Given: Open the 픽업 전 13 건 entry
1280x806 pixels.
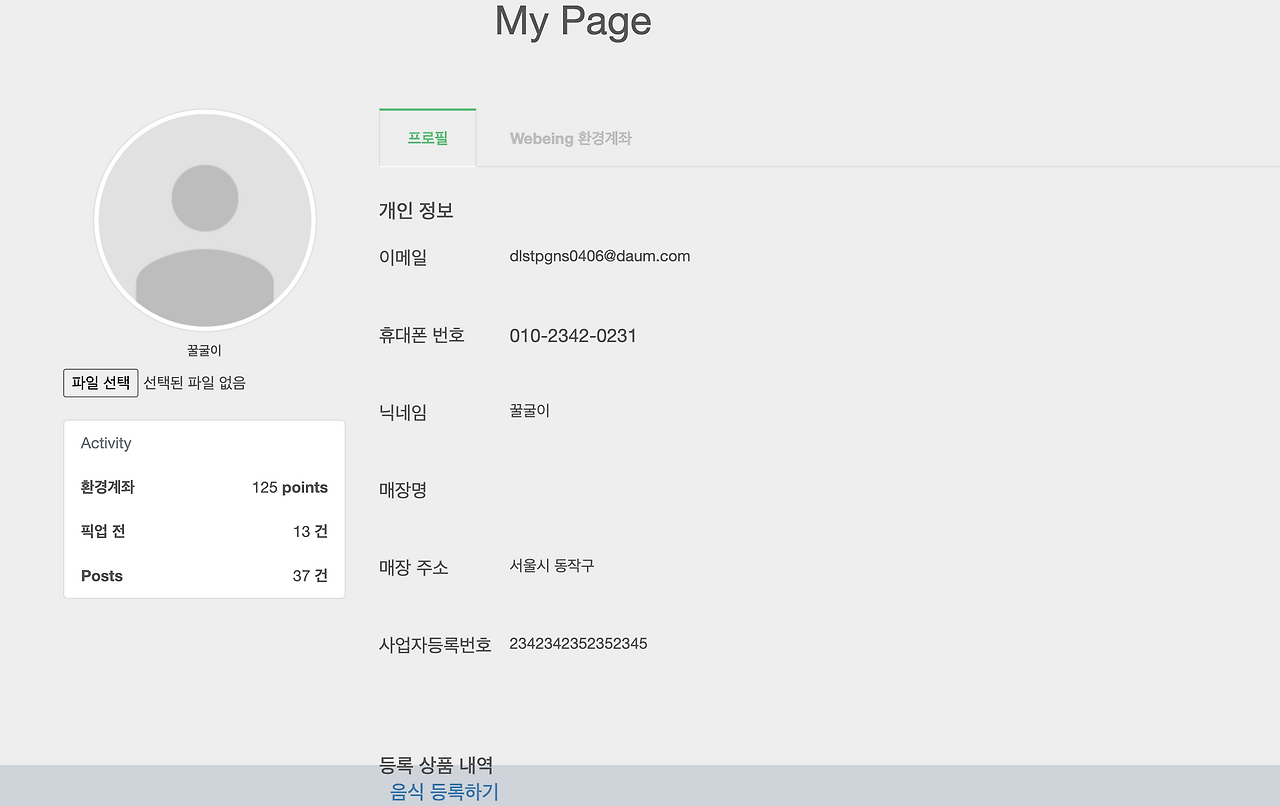Looking at the screenshot, I should pos(204,531).
